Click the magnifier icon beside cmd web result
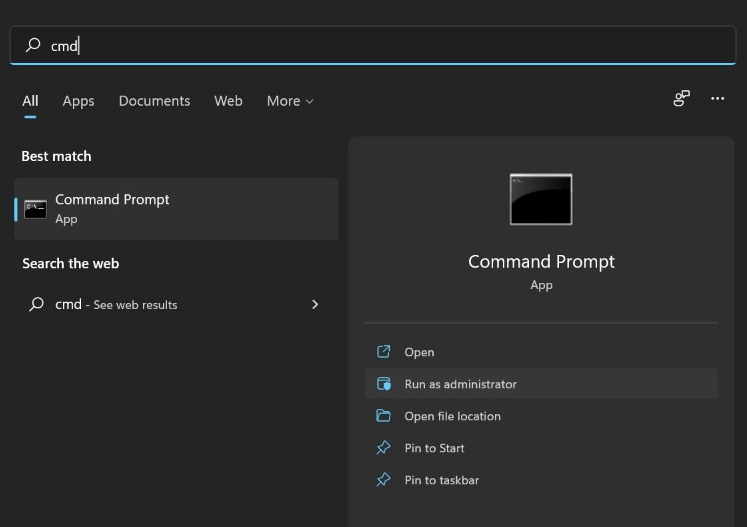747x527 pixels. point(36,304)
